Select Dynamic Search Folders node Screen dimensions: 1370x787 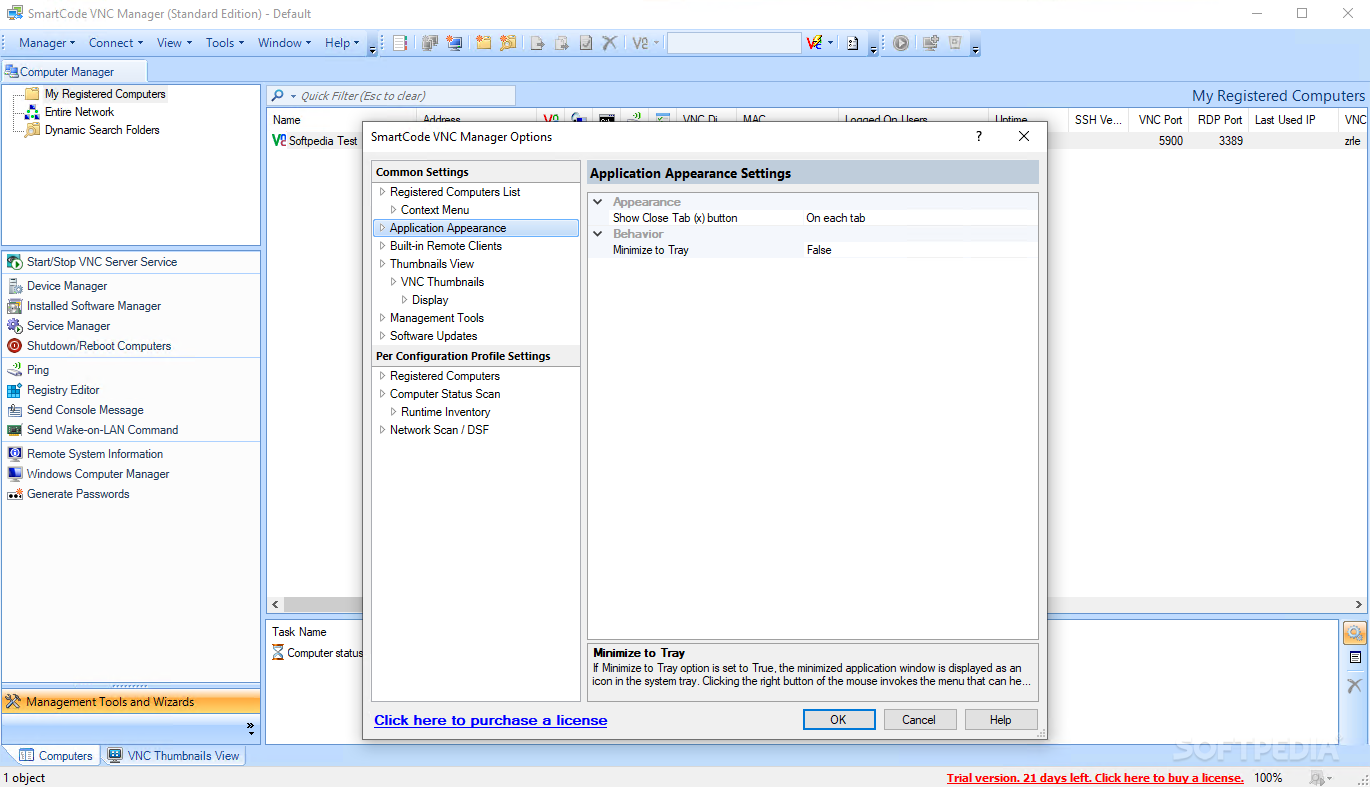point(102,130)
